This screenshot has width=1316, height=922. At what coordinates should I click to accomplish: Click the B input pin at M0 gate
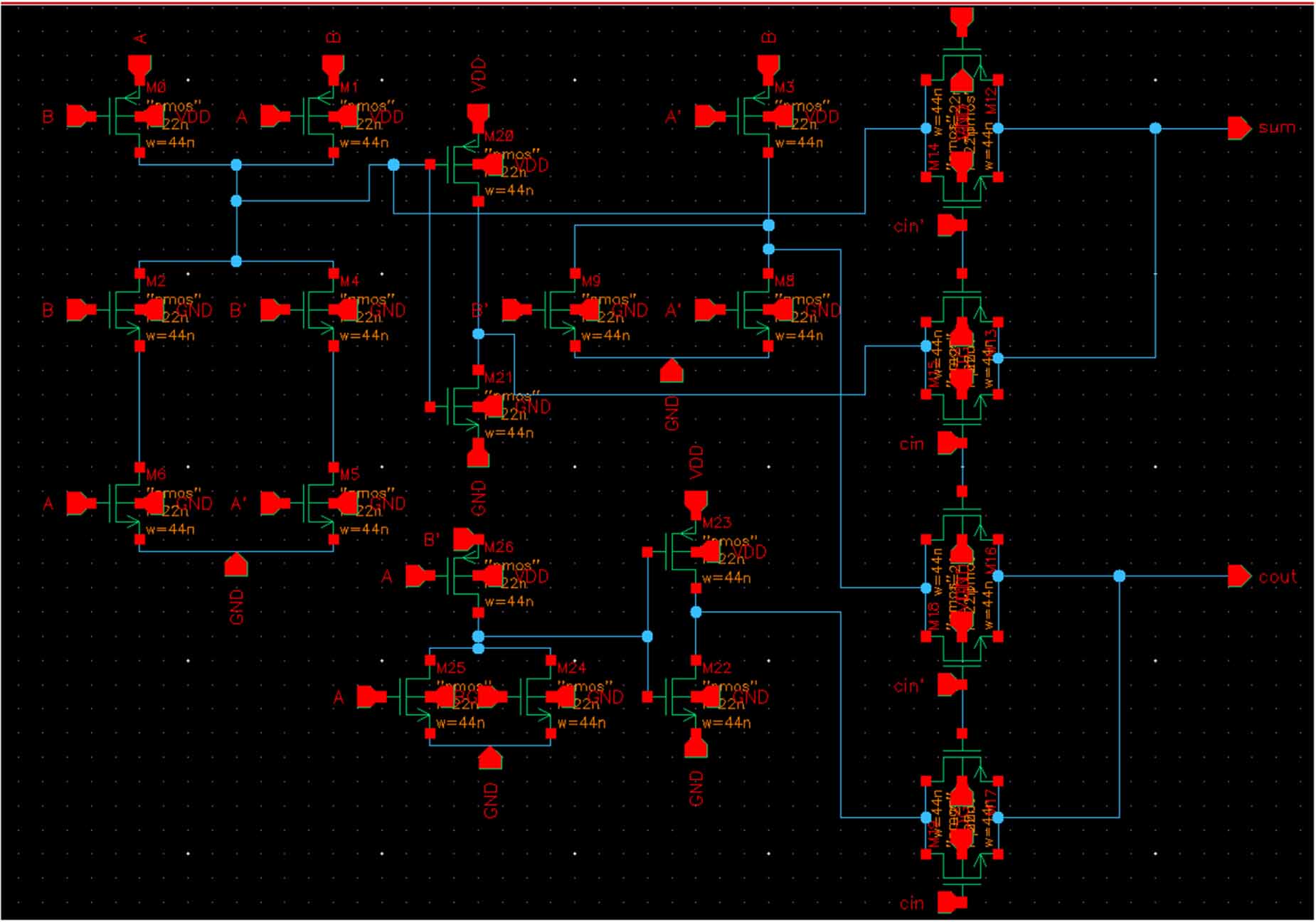80,116
